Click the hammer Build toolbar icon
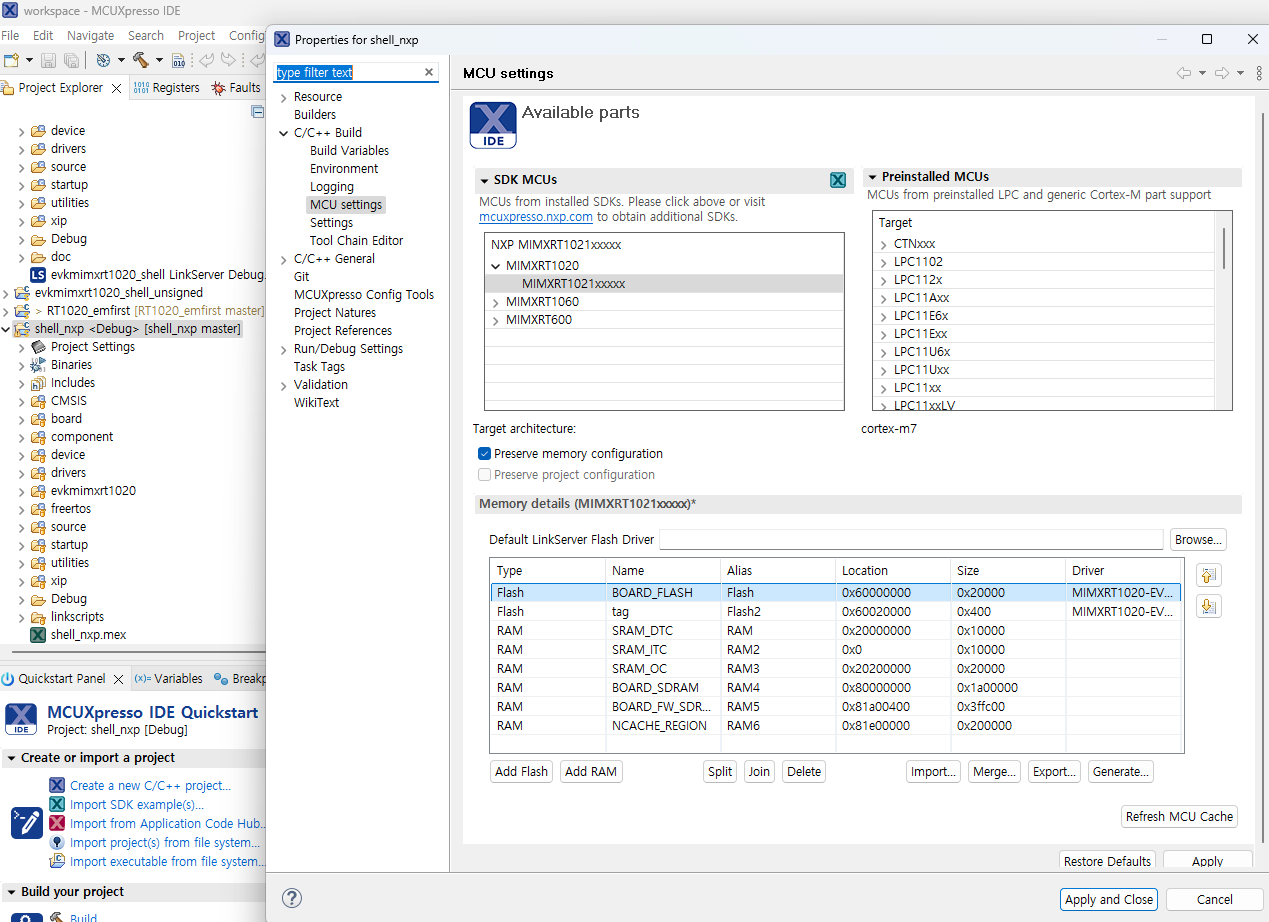The height and width of the screenshot is (922, 1269). point(141,61)
